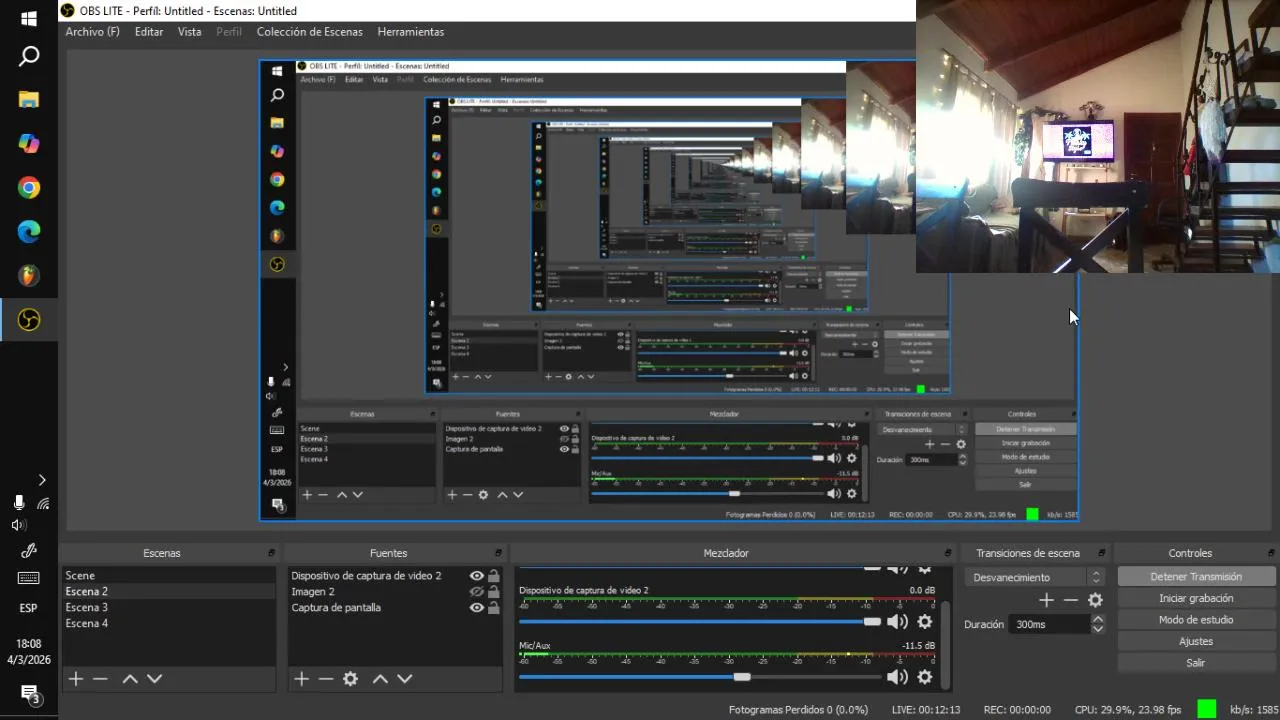1280x720 pixels.
Task: Undock the Mezclador panel with its float icon
Action: (948, 553)
